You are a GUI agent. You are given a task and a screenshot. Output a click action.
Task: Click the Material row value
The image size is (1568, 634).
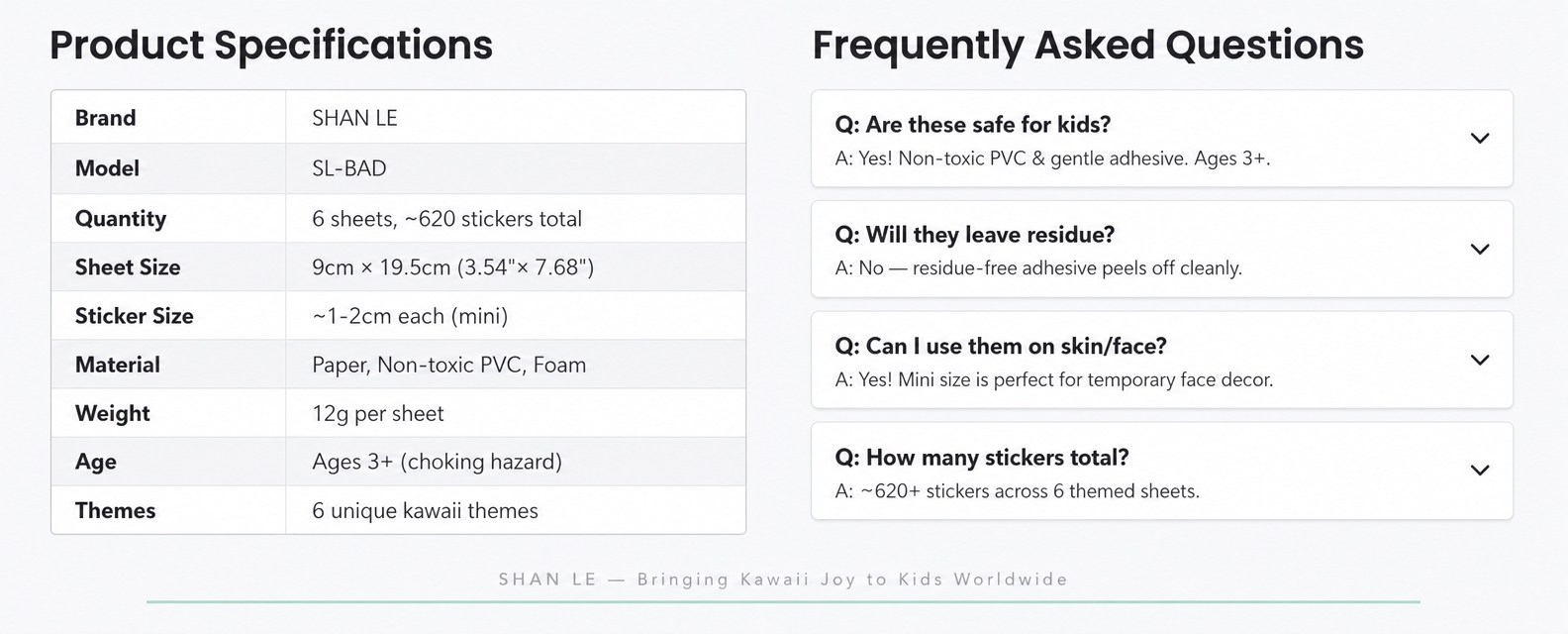click(516, 365)
